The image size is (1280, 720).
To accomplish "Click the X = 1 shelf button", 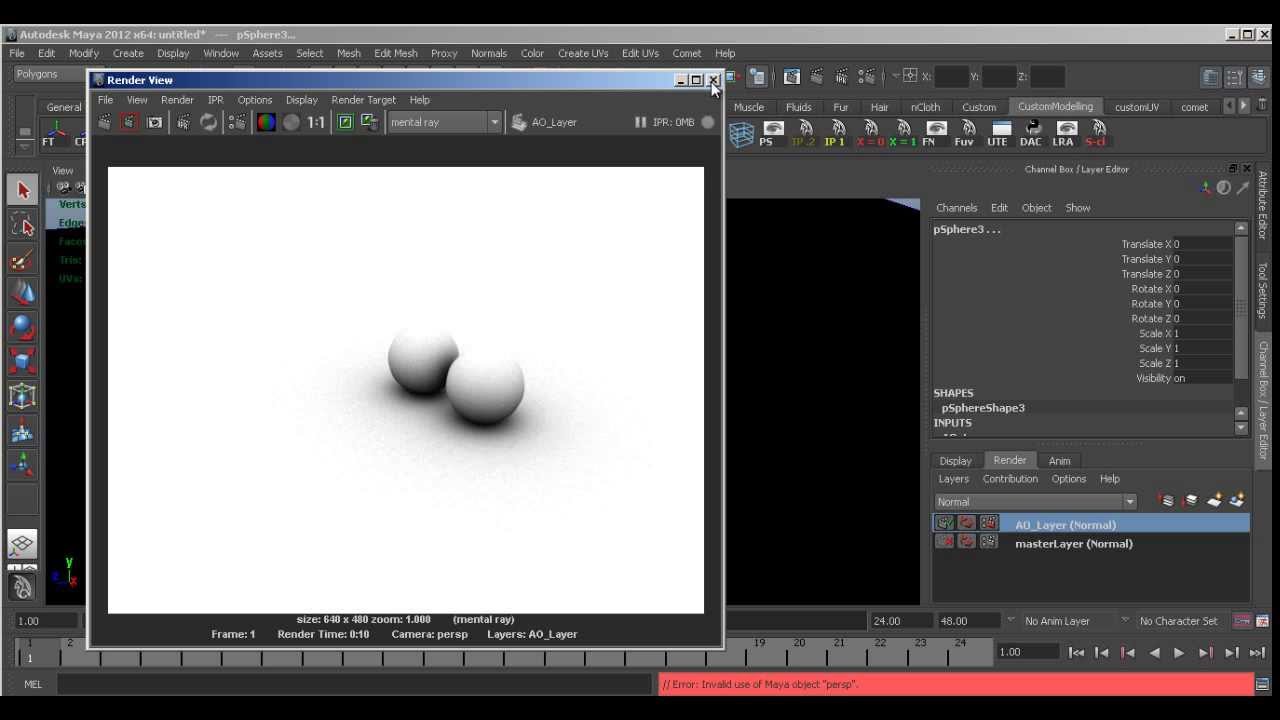I will click(902, 133).
